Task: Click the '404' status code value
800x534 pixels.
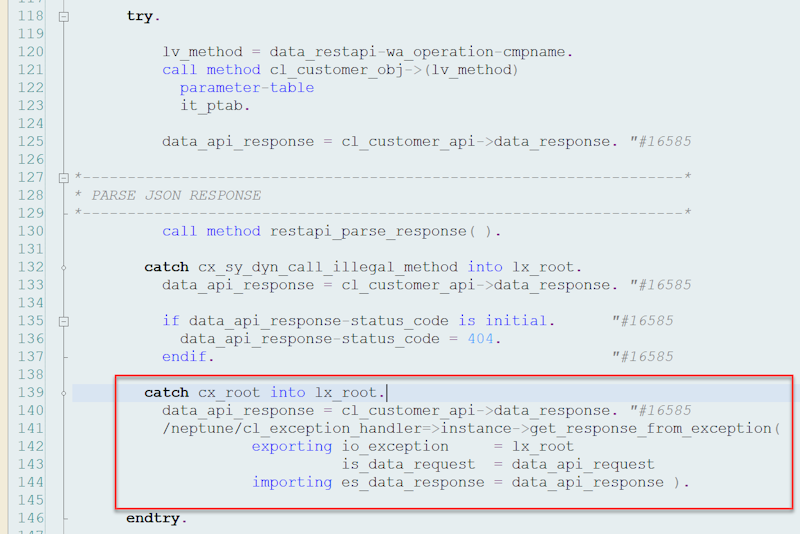Action: coord(480,339)
